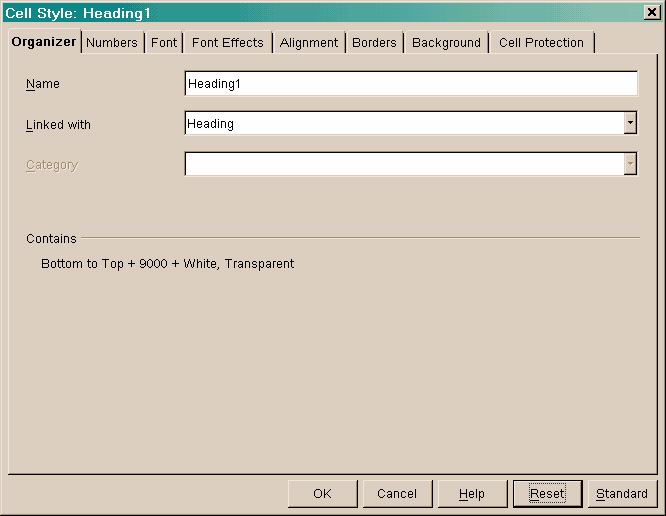Select the Alignment tab

pyautogui.click(x=309, y=42)
